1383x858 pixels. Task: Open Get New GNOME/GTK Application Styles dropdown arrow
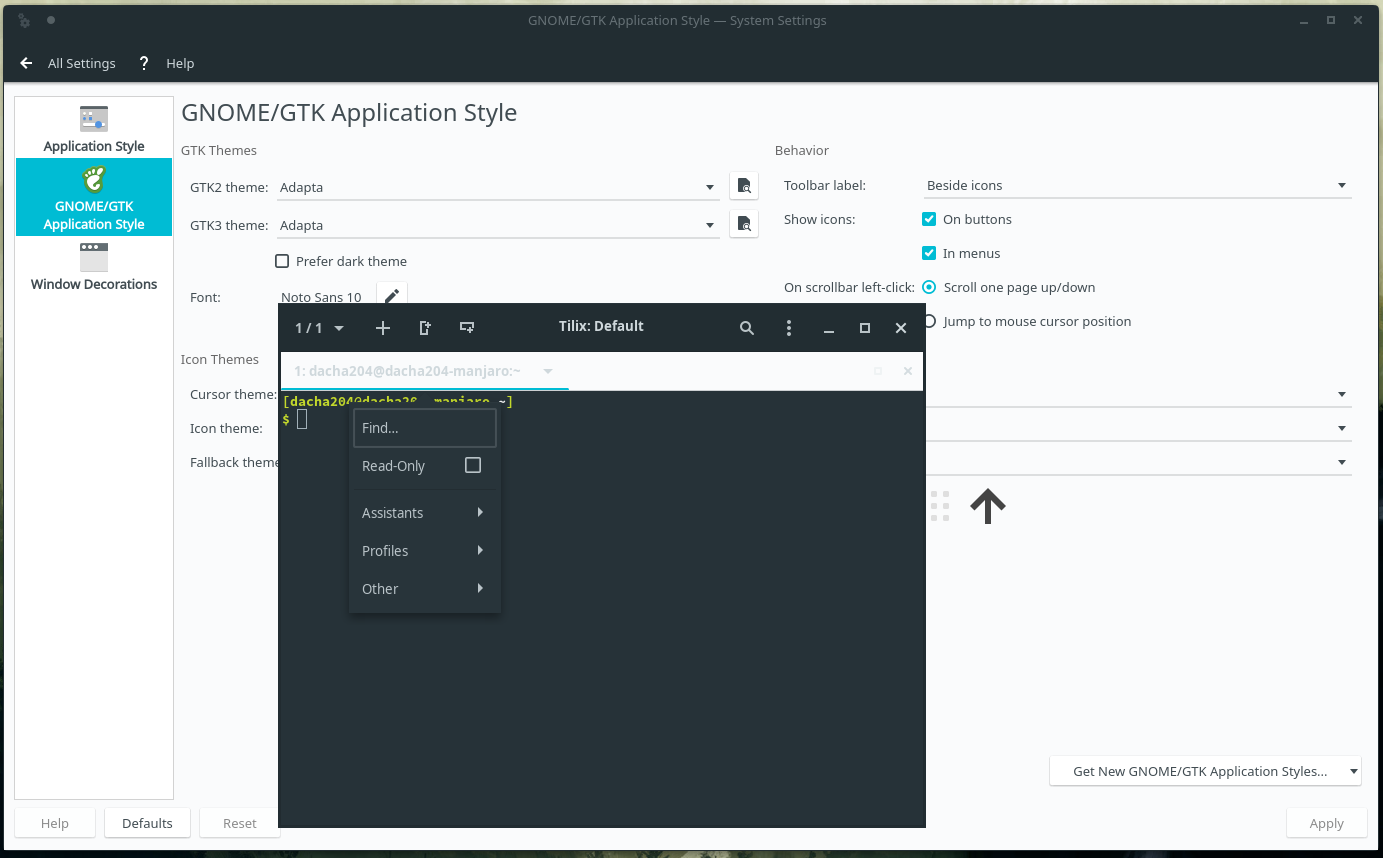1353,771
